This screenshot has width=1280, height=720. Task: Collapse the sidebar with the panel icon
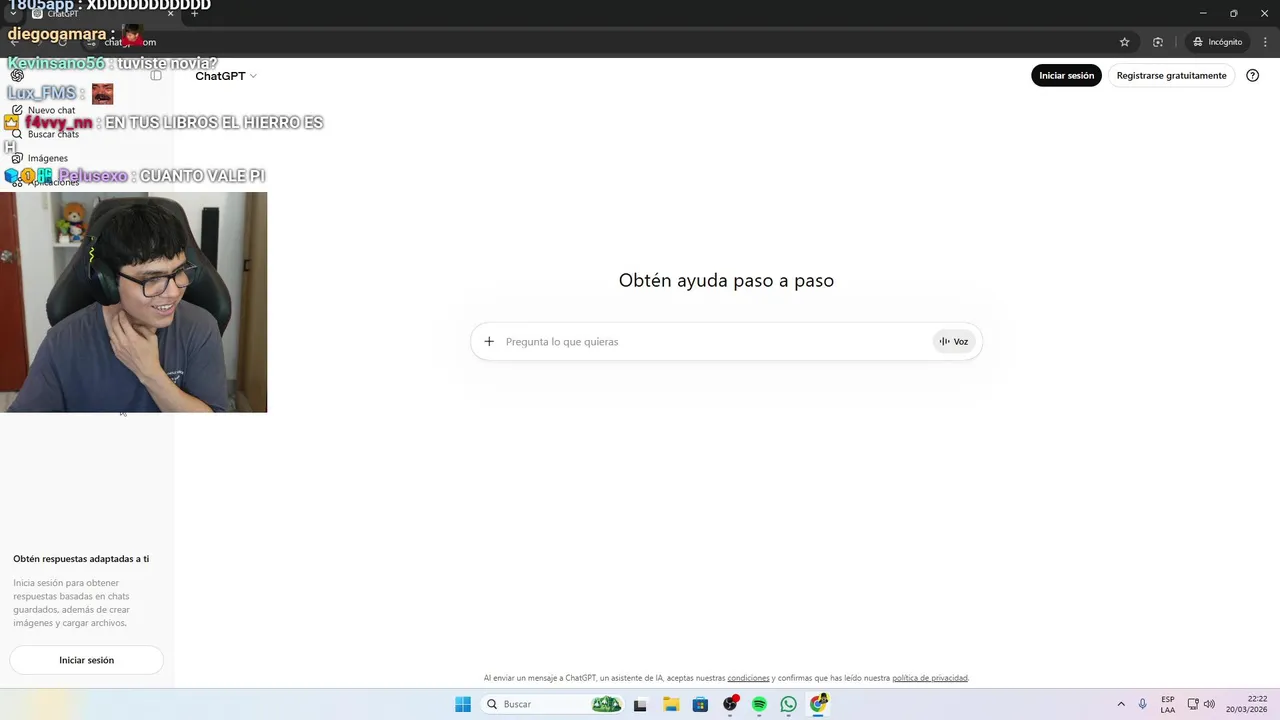pos(156,75)
